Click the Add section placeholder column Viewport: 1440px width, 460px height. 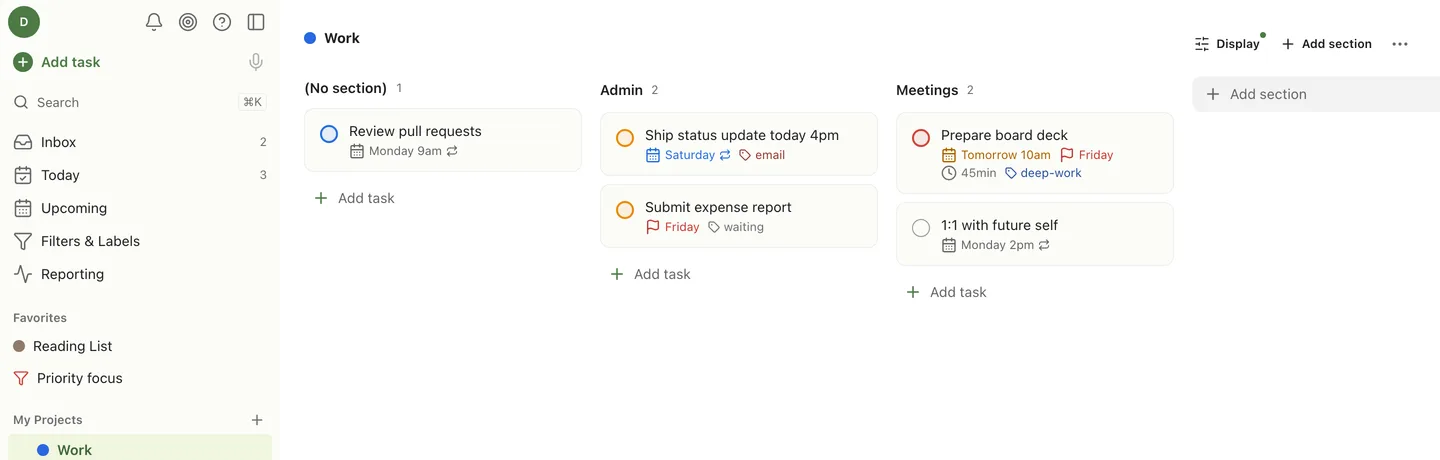point(1316,94)
